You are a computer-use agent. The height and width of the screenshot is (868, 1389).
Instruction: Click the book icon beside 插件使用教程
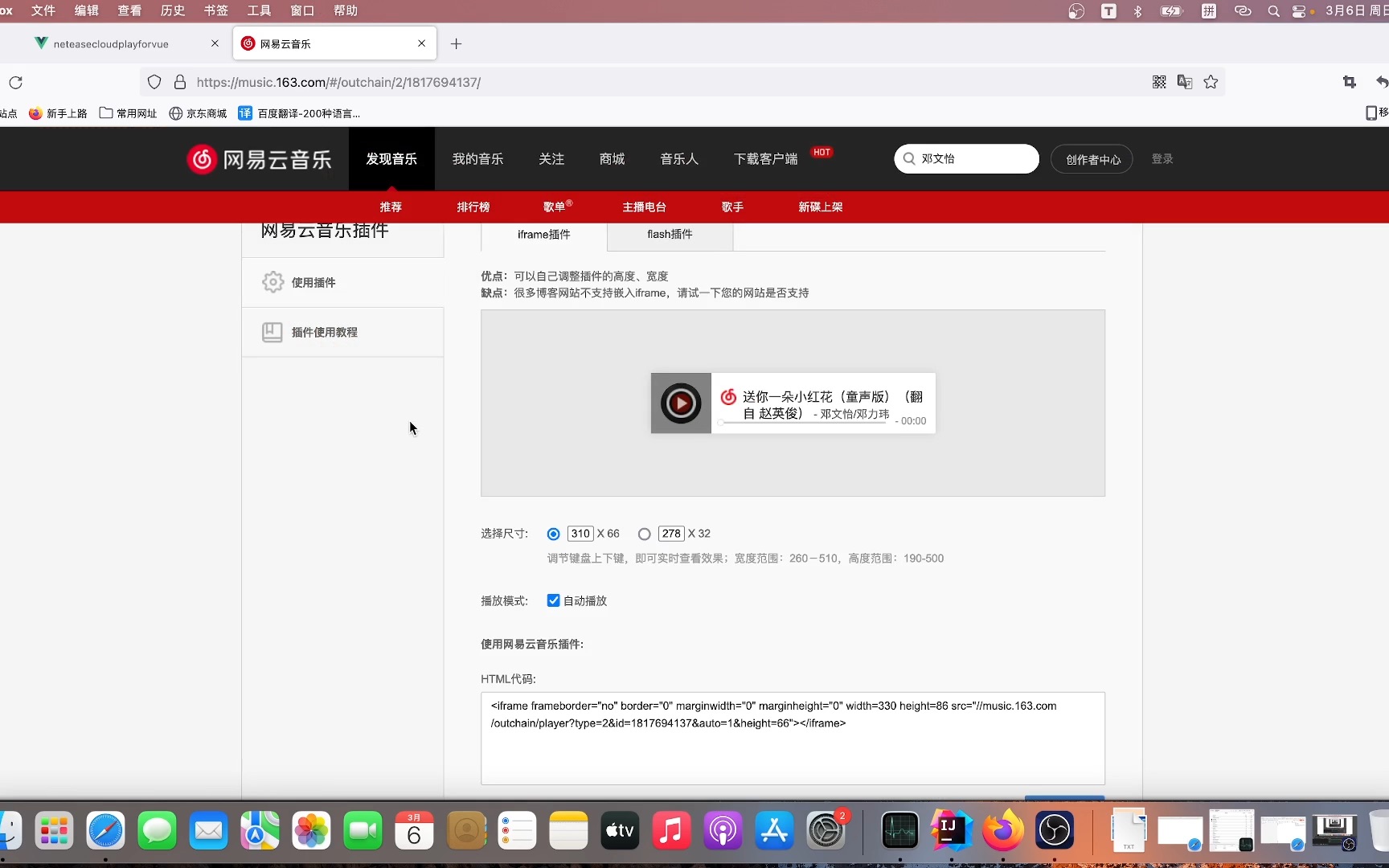[272, 332]
